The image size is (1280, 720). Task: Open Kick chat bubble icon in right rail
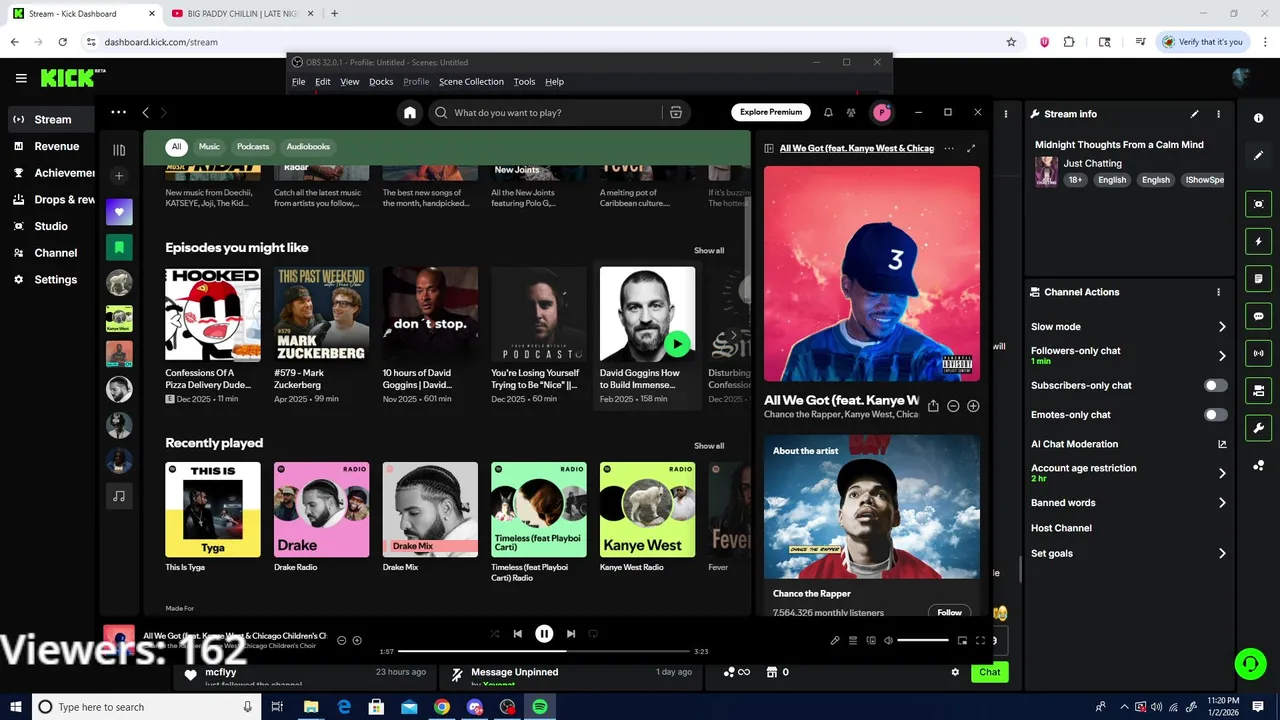[1259, 316]
